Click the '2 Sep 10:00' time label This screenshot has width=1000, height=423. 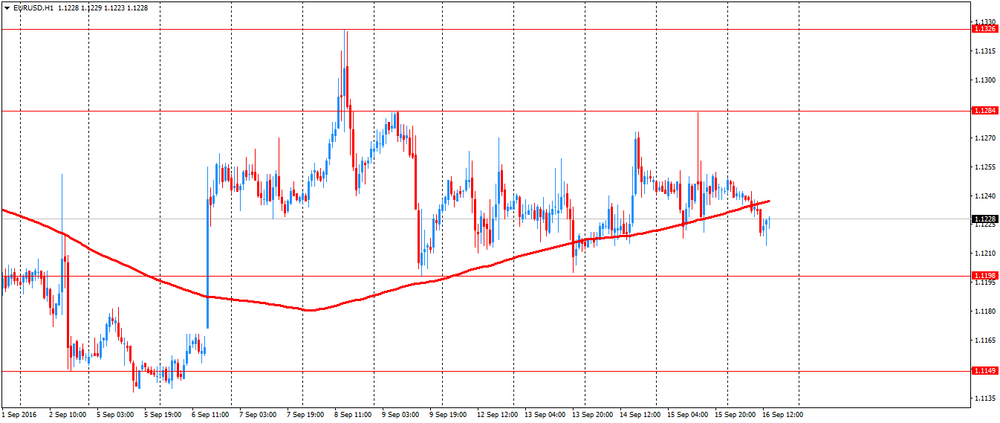pos(68,415)
